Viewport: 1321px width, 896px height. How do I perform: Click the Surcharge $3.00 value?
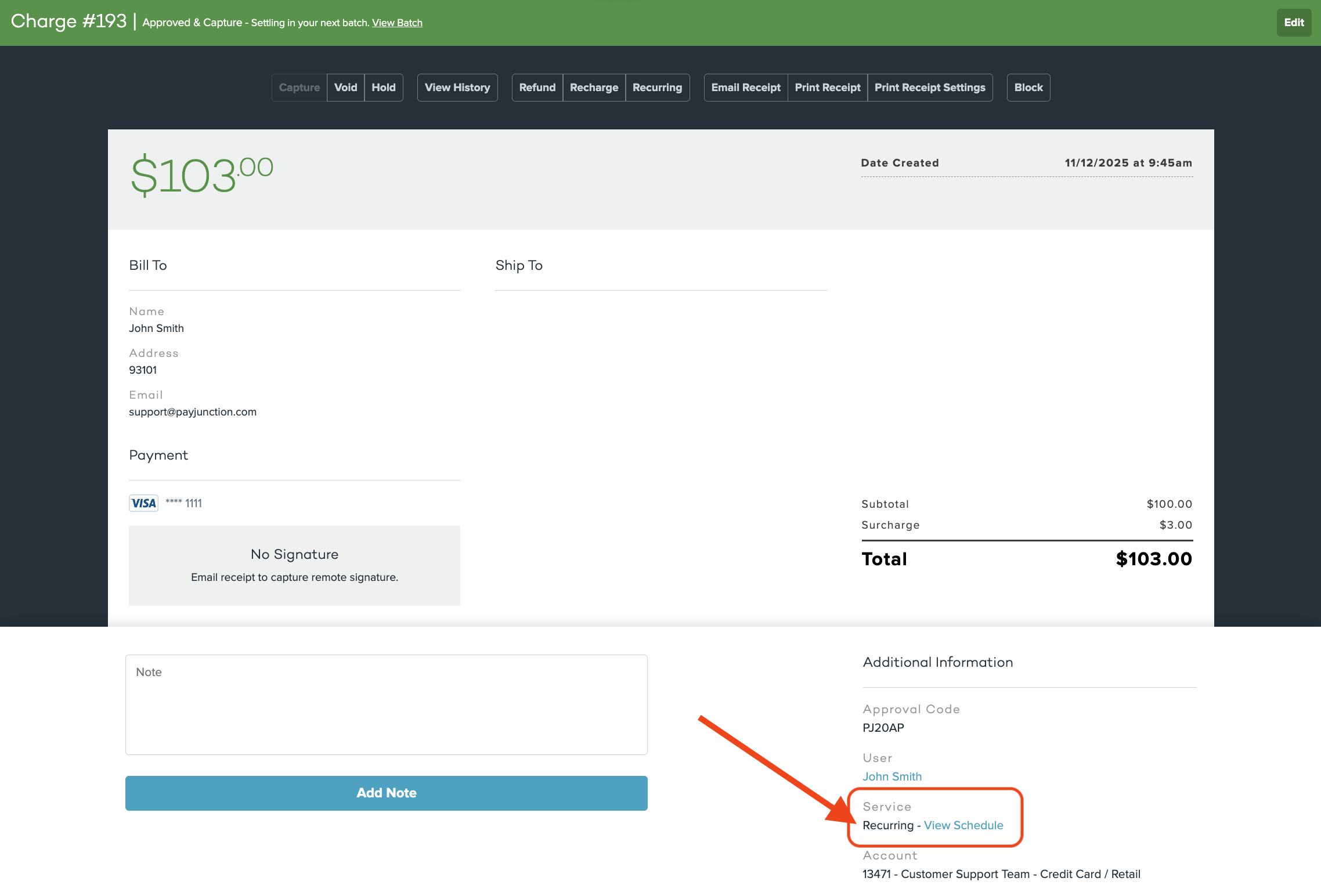click(1176, 525)
